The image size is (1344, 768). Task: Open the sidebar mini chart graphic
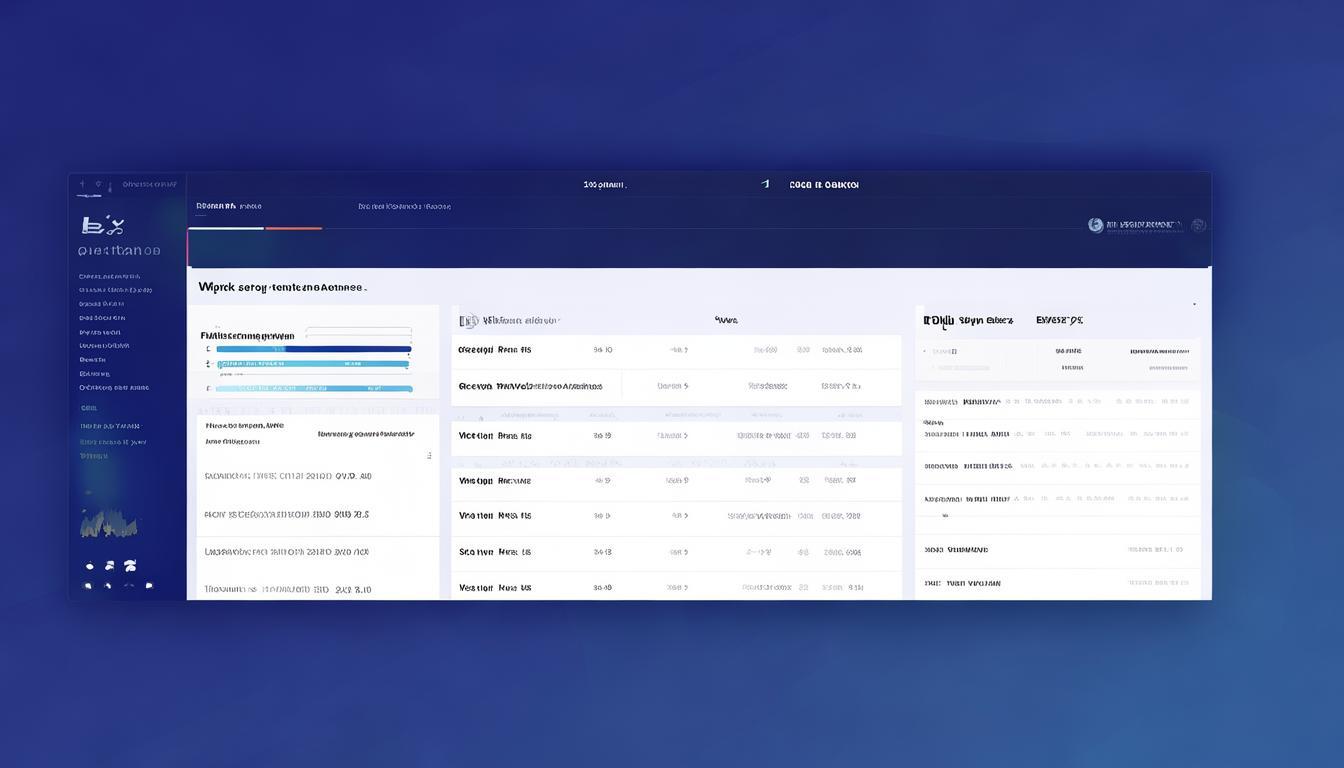(x=108, y=523)
